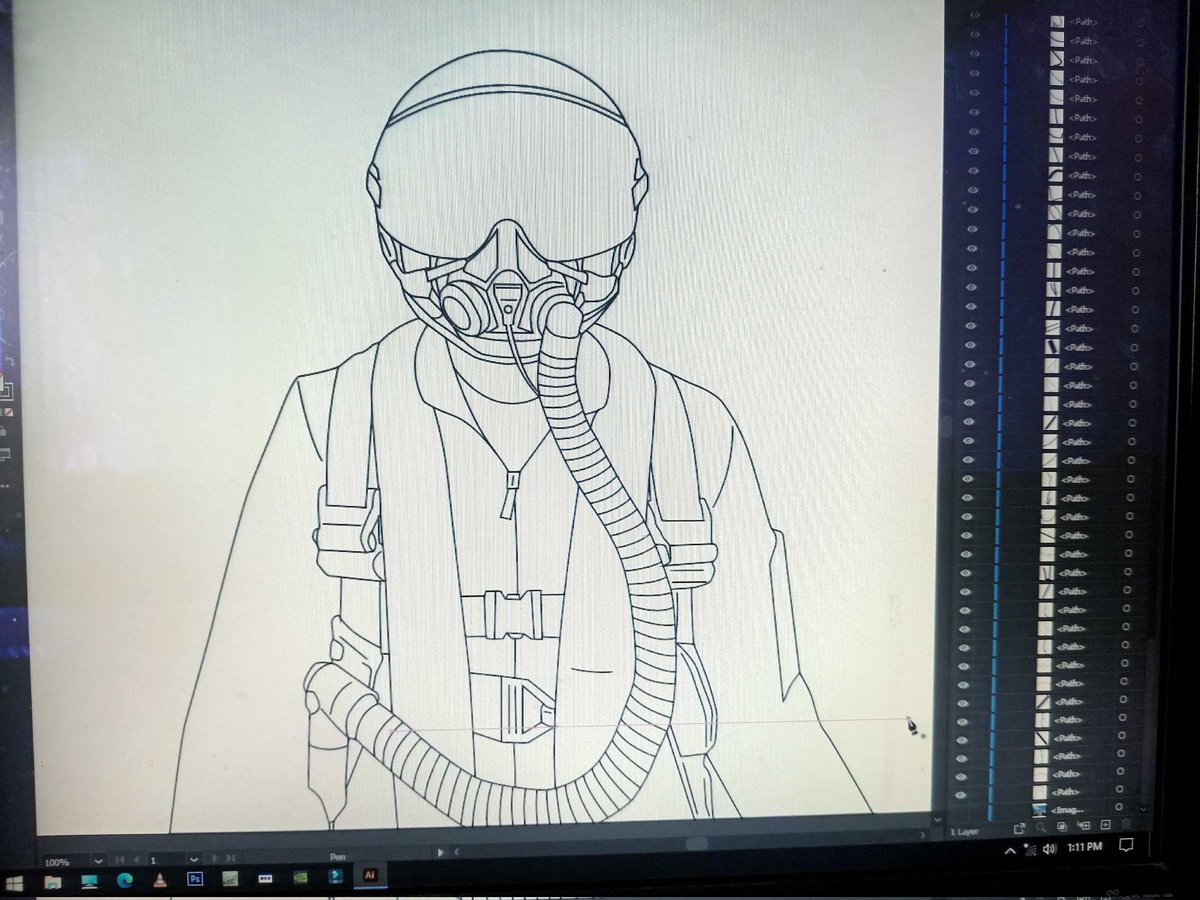Viewport: 1200px width, 900px height.
Task: Select the <Imag...> row thumbnail
Action: pos(1039,810)
